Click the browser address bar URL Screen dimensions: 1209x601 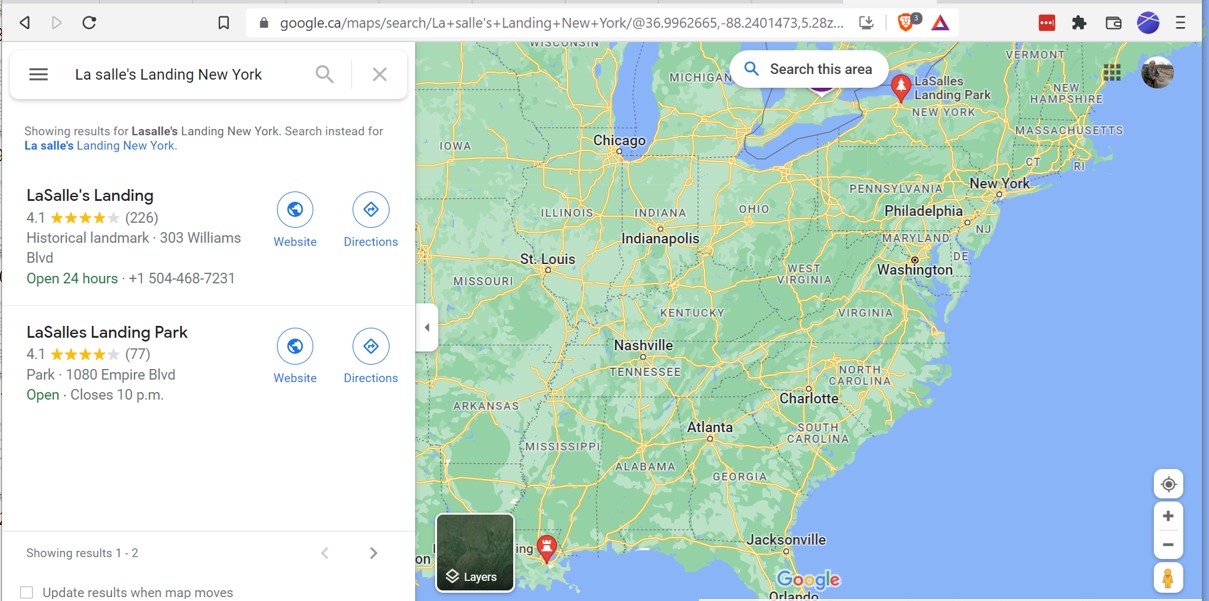point(562,22)
